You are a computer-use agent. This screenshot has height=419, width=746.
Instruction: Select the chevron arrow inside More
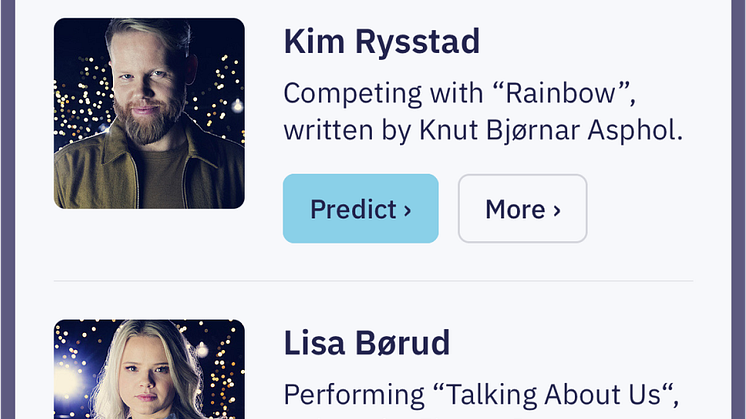click(x=557, y=210)
